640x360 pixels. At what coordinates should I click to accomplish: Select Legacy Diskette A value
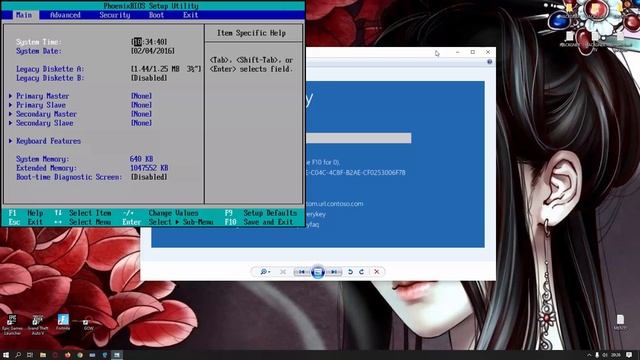click(x=166, y=69)
